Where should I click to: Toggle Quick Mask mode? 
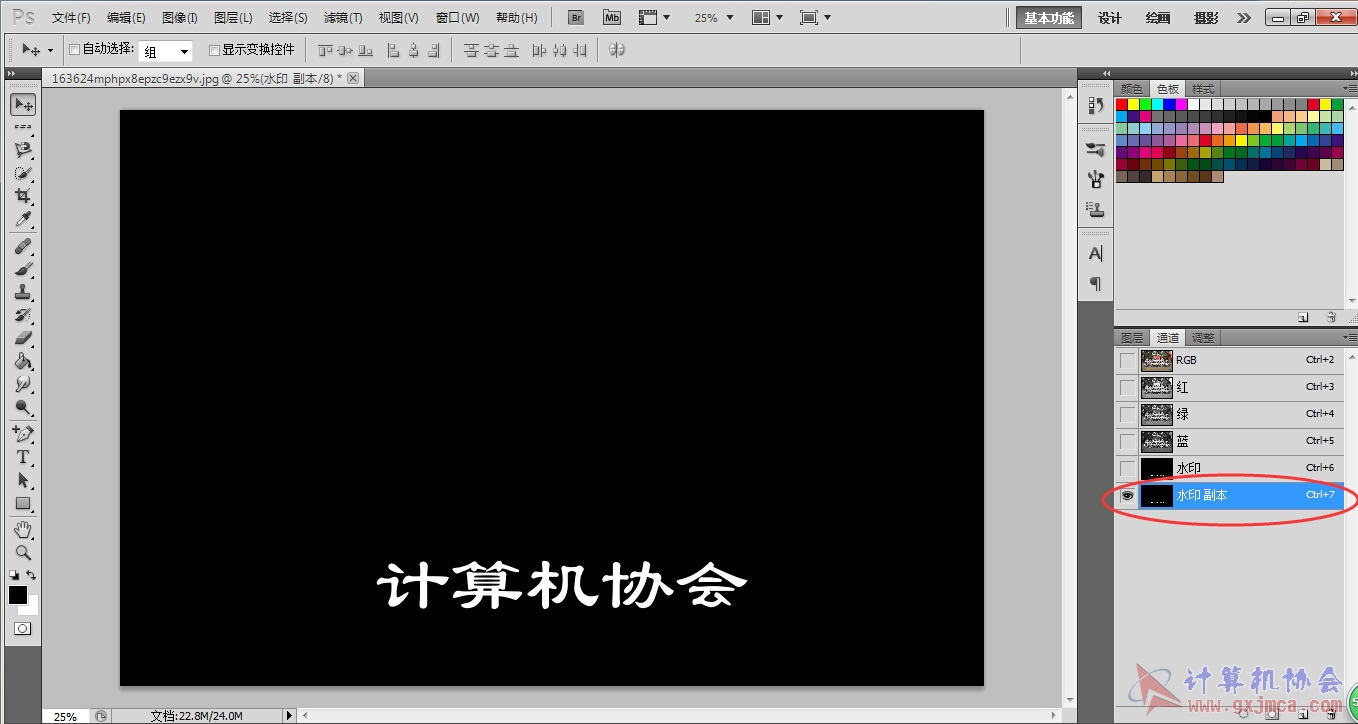(22, 628)
